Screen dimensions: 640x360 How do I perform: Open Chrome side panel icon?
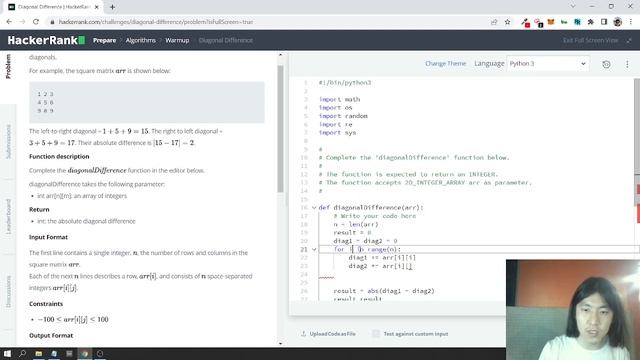tap(604, 22)
